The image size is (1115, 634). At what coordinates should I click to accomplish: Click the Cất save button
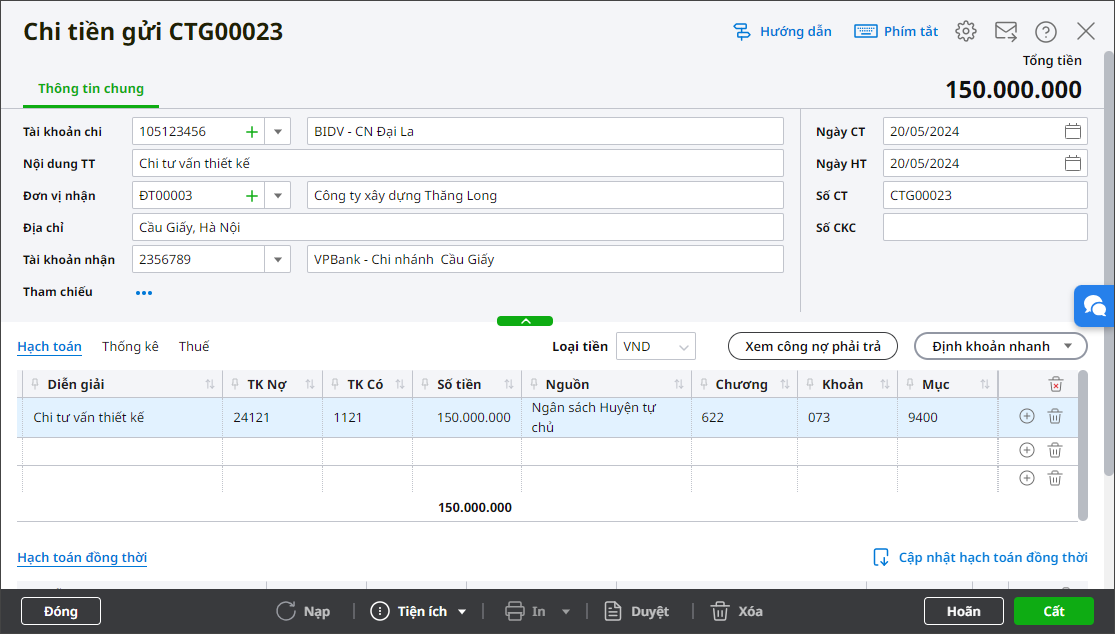1053,611
